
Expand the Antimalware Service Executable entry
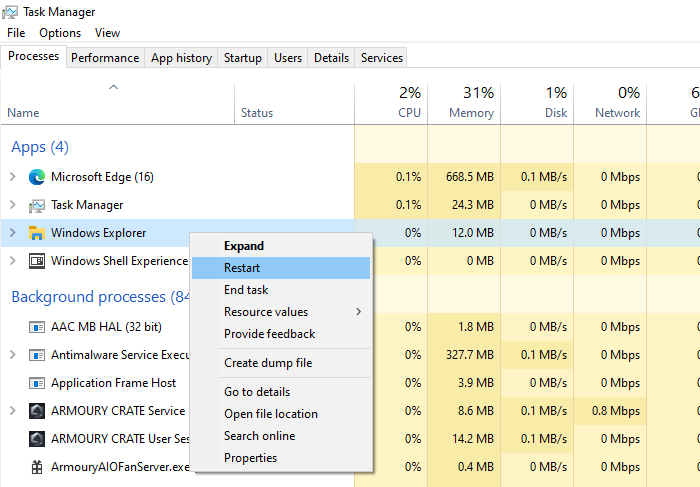13,355
